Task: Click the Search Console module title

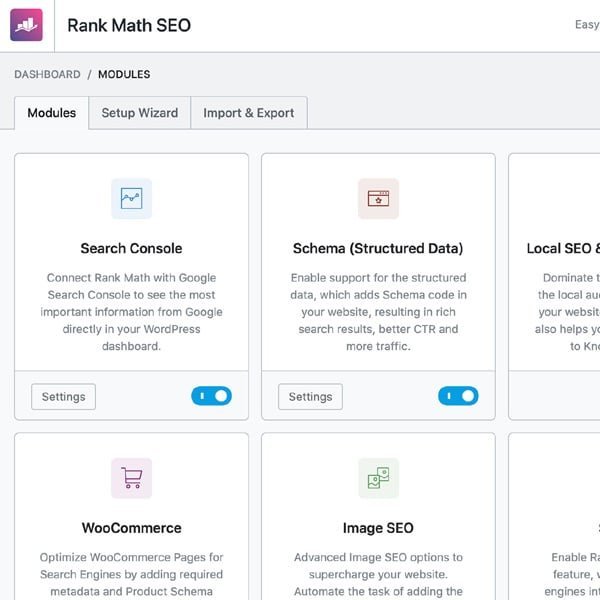Action: 131,248
